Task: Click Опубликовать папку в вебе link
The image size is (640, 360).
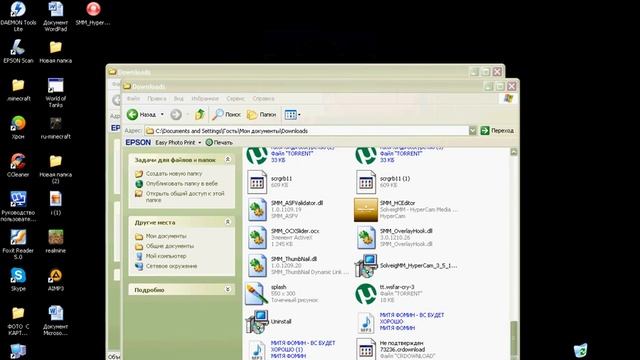Action: (x=182, y=184)
